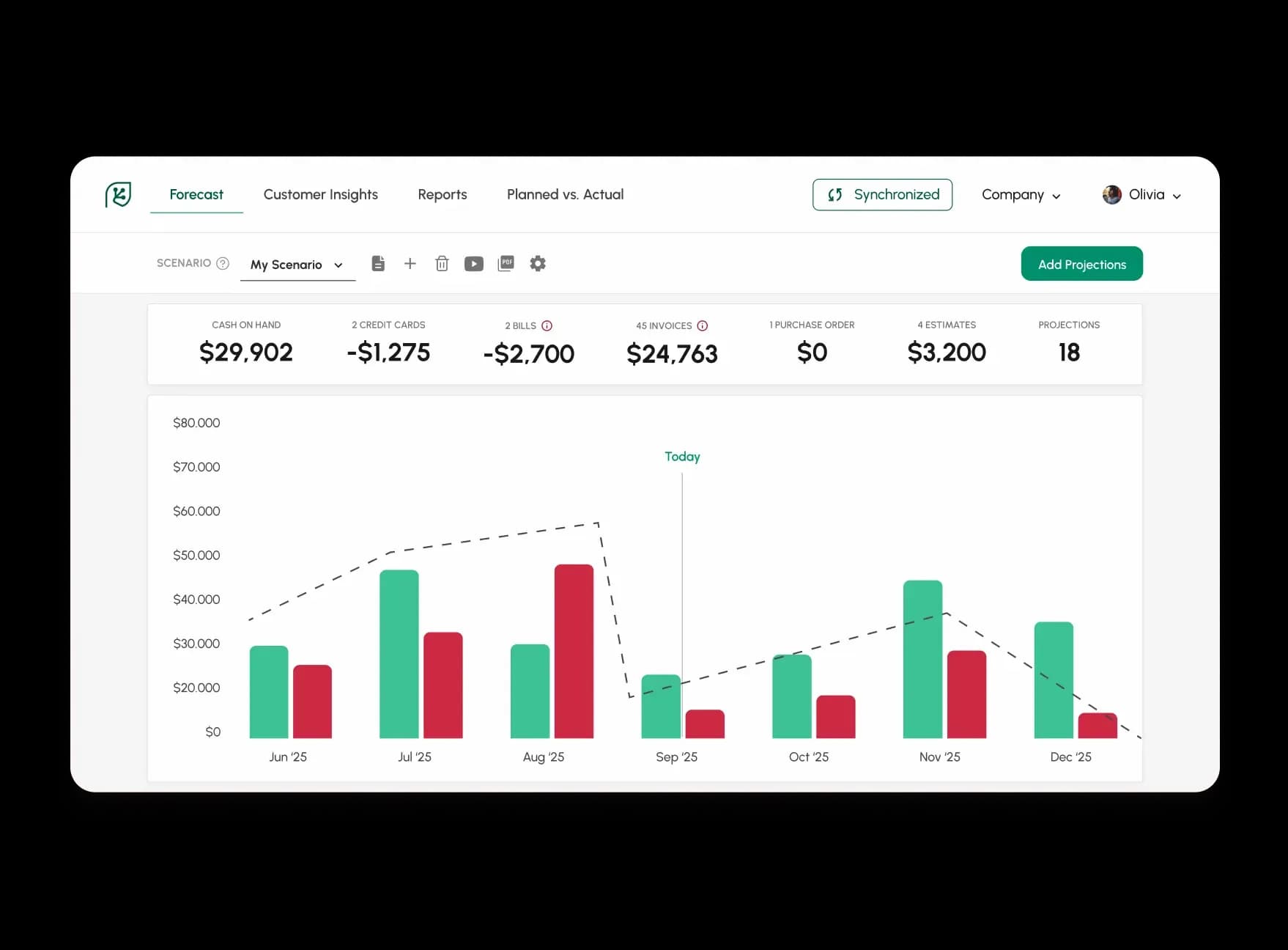
Task: Open the Planned vs. Actual tab
Action: coord(565,195)
